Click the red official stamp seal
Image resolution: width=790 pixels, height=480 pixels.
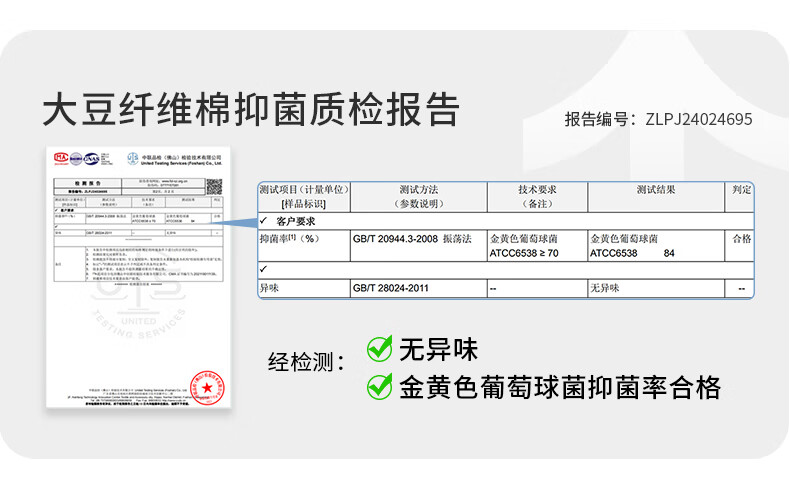pos(208,387)
